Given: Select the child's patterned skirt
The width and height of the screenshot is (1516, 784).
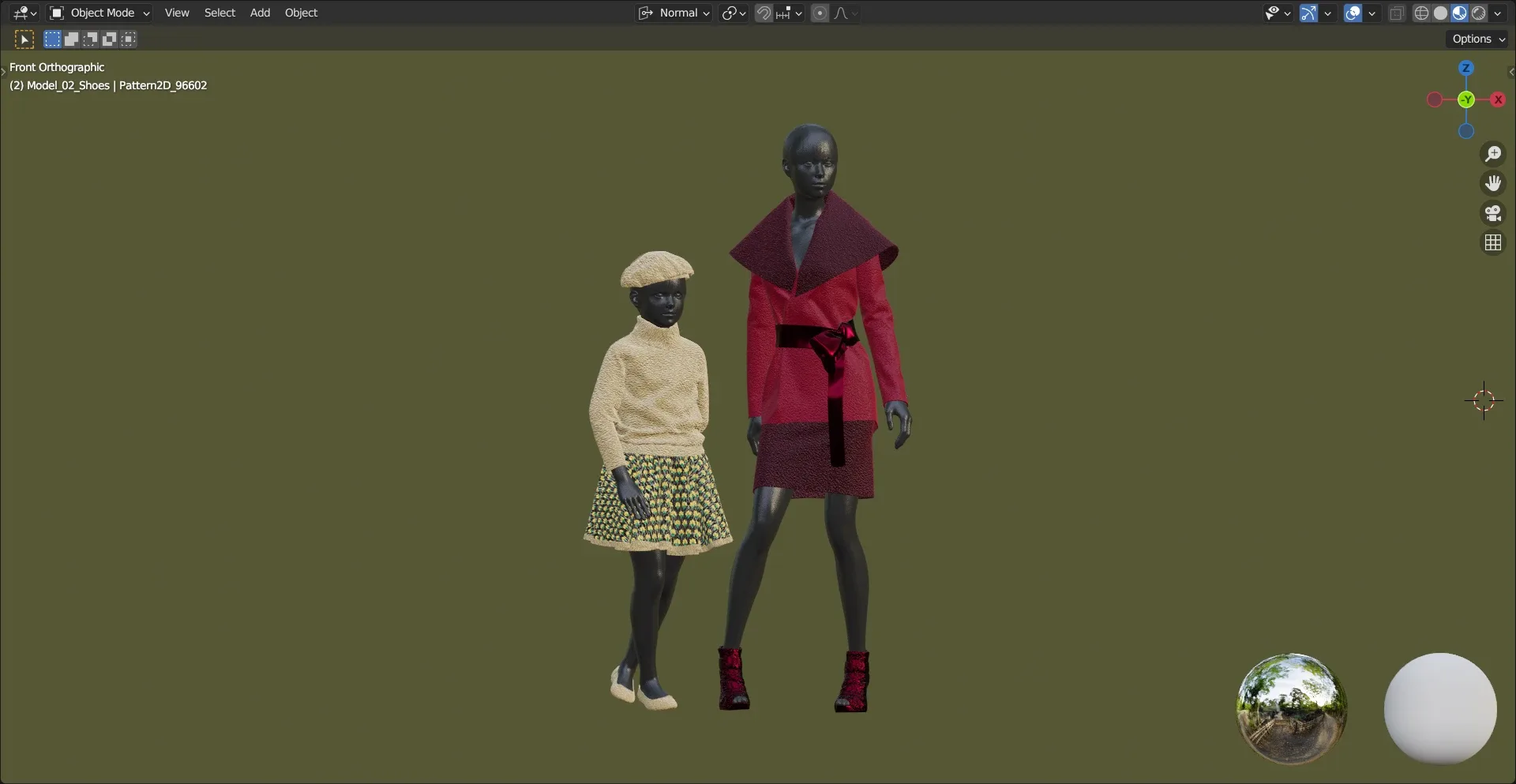Looking at the screenshot, I should (x=671, y=504).
